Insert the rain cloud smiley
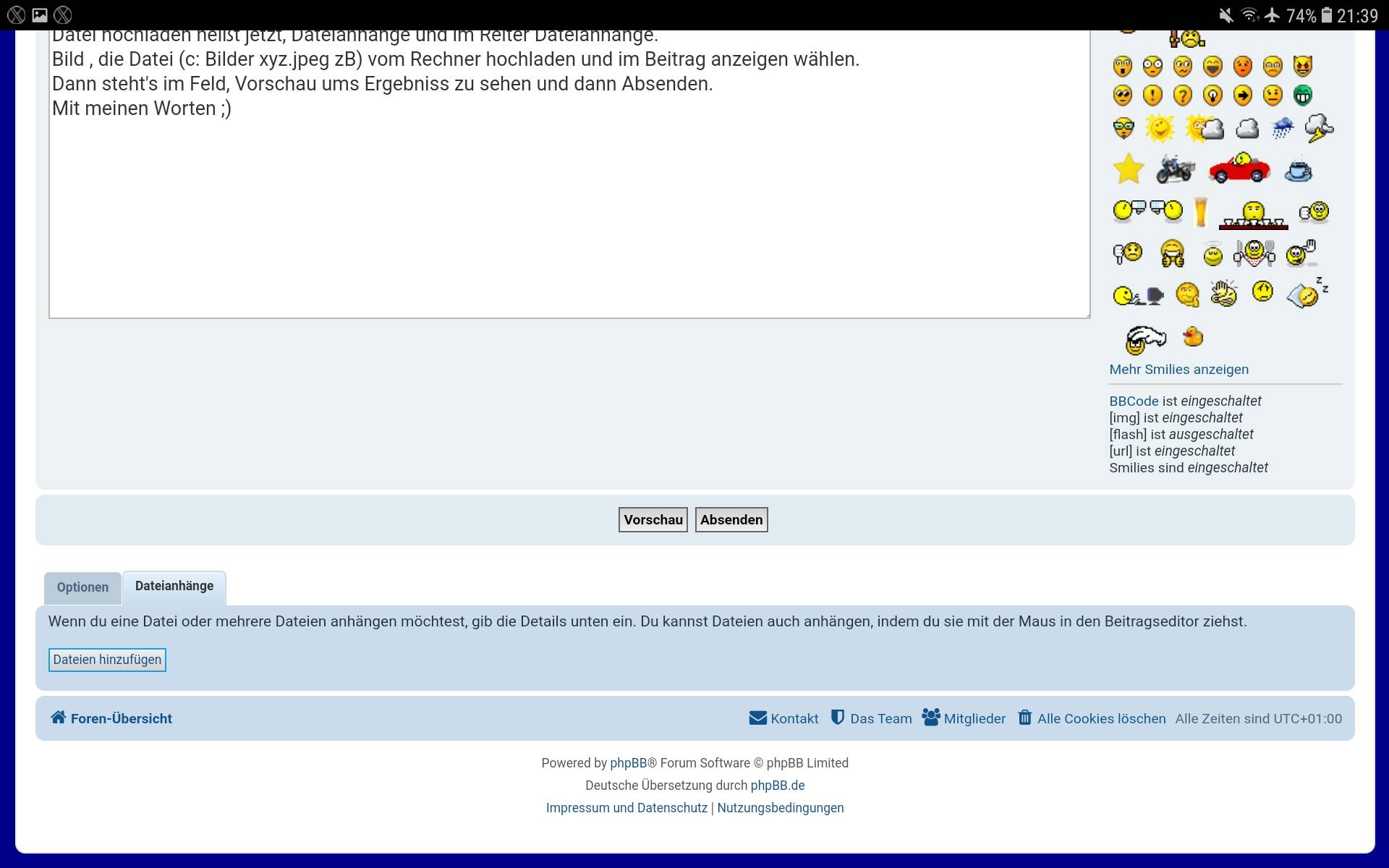 pyautogui.click(x=1283, y=129)
